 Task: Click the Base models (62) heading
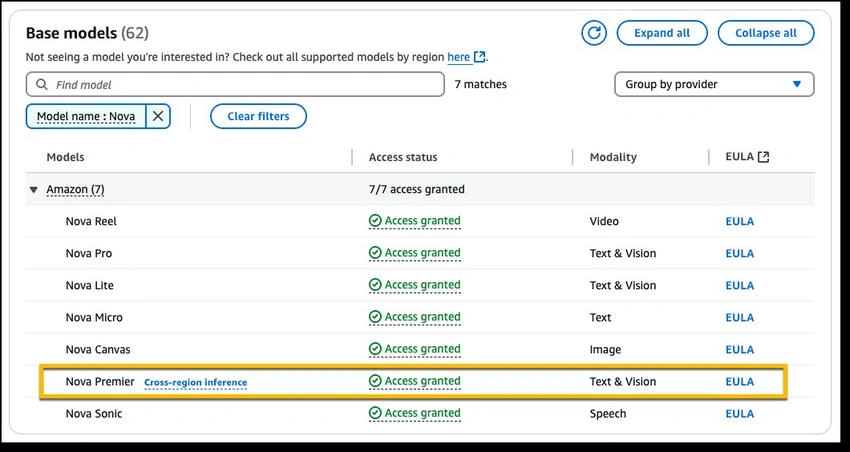point(87,33)
